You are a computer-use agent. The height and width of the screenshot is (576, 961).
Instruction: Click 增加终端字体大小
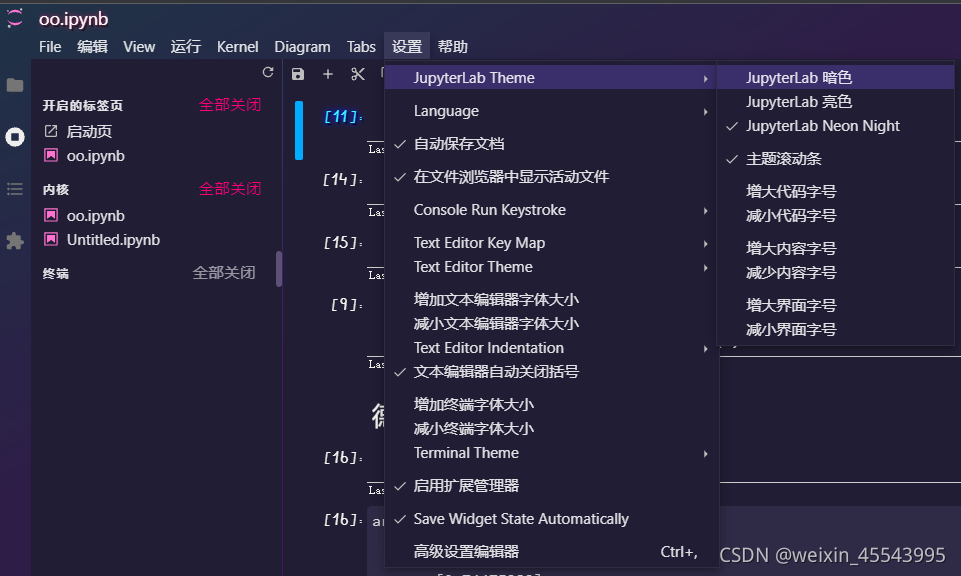[x=552, y=405]
